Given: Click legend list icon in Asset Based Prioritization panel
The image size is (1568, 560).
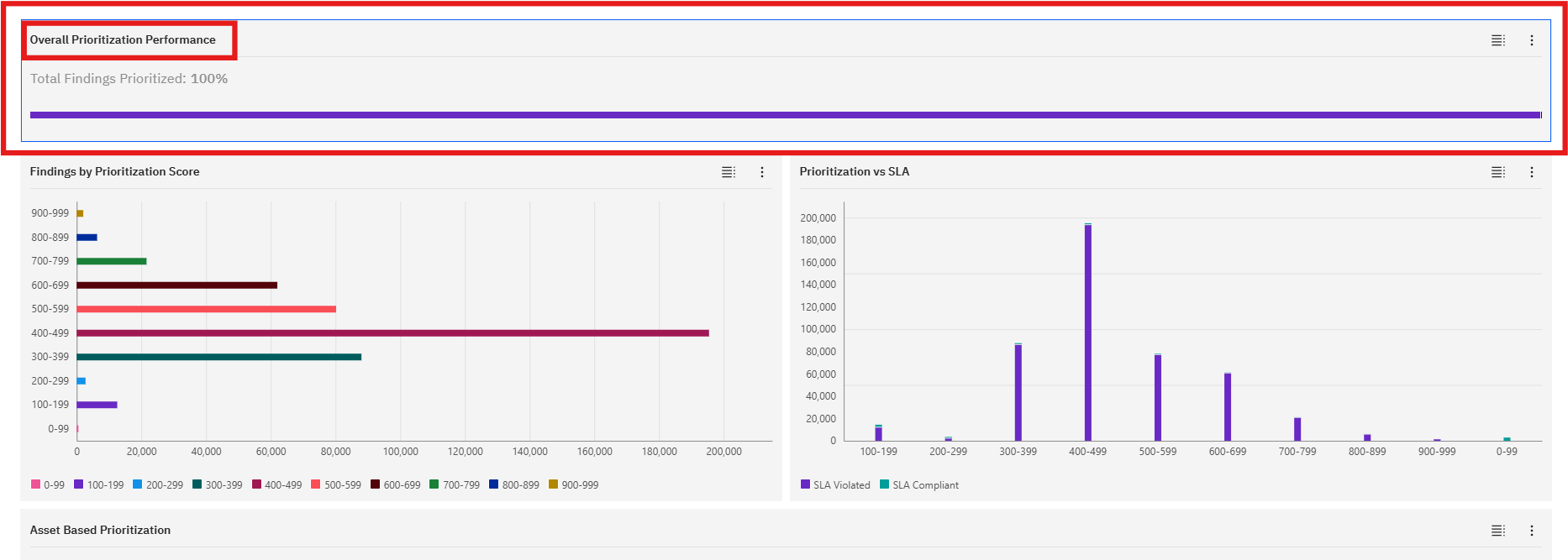Looking at the screenshot, I should tap(1498, 531).
